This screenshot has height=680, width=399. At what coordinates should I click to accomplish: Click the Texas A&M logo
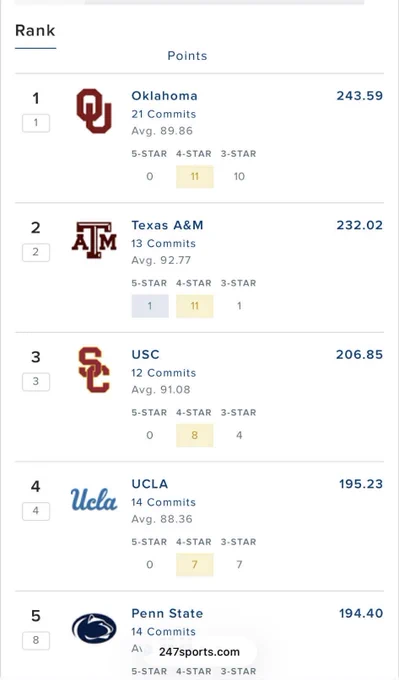(x=94, y=240)
